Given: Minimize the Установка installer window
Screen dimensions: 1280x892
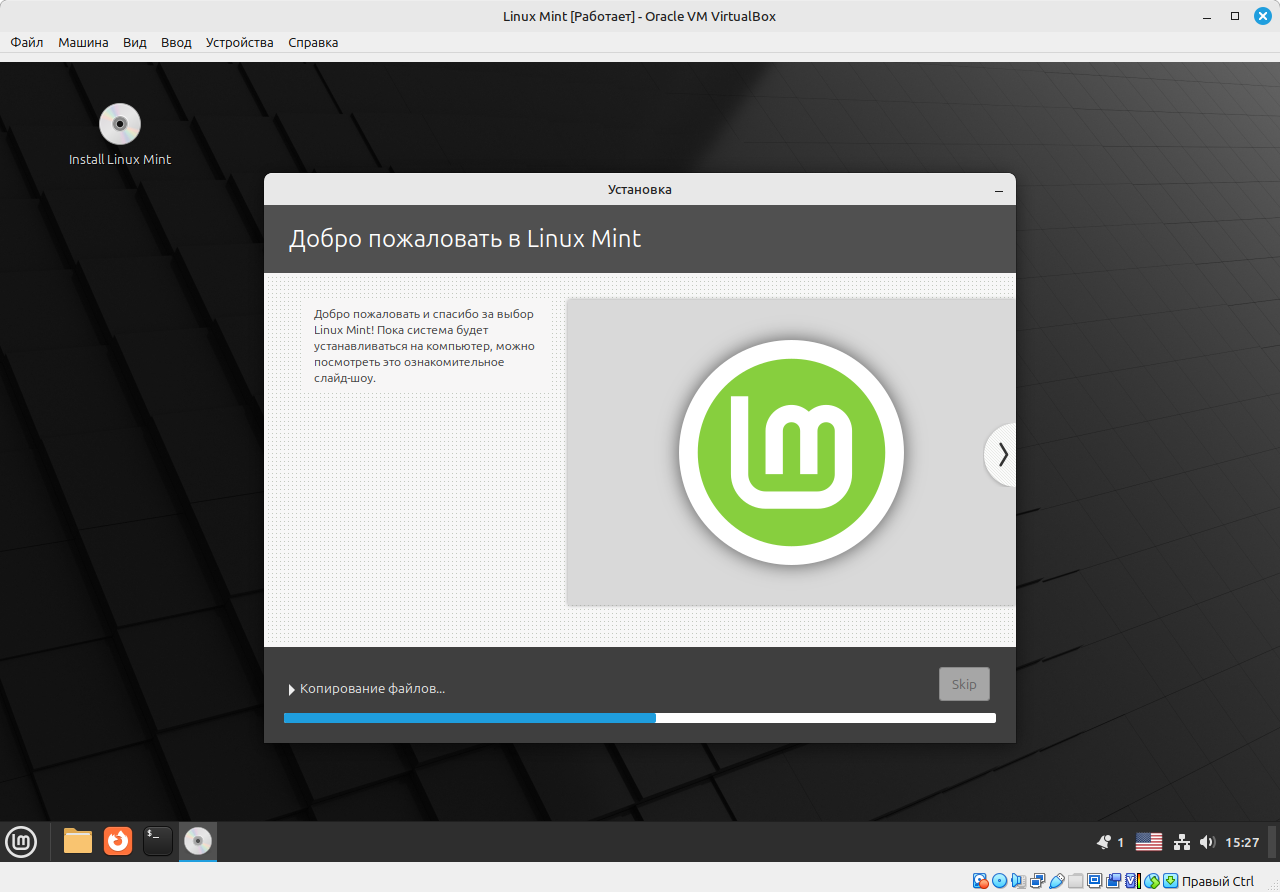Looking at the screenshot, I should coord(998,190).
